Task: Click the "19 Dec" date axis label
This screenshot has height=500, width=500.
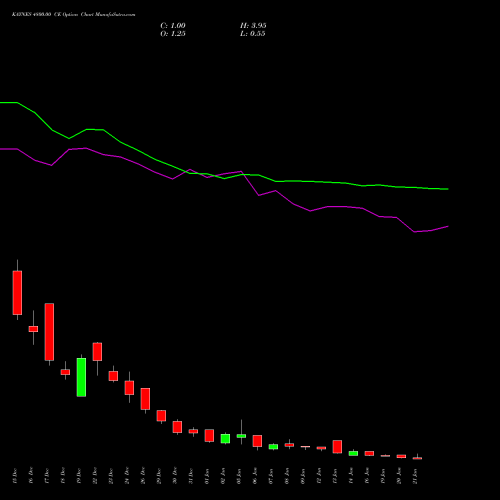Action: click(x=79, y=476)
